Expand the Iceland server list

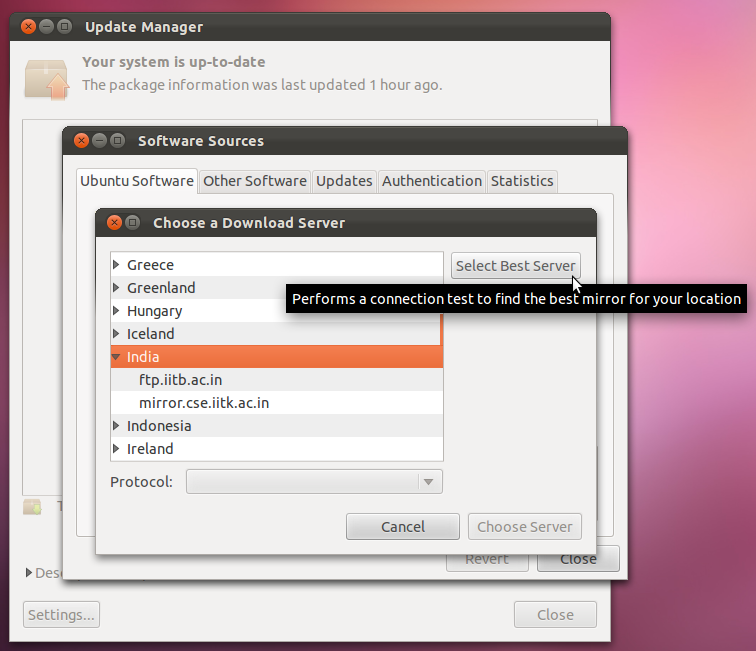tap(116, 334)
